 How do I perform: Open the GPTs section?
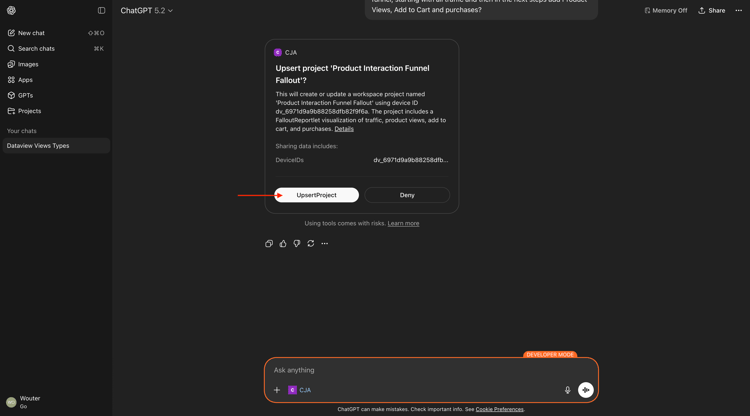[56, 95]
